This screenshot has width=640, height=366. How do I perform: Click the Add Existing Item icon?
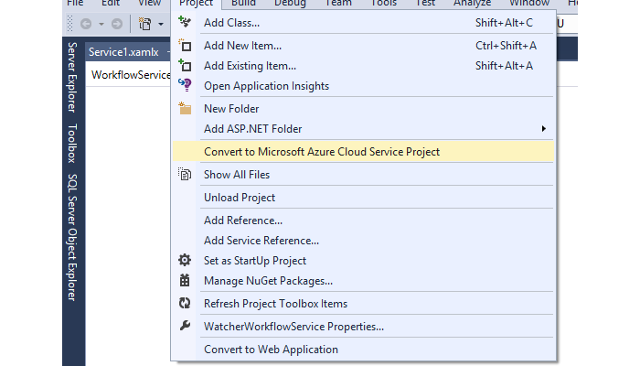coord(184,65)
